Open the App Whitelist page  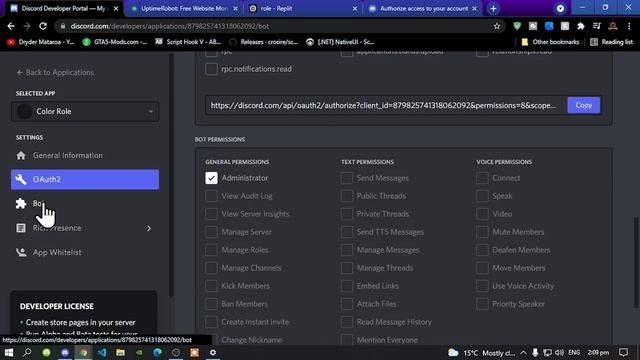click(85, 252)
